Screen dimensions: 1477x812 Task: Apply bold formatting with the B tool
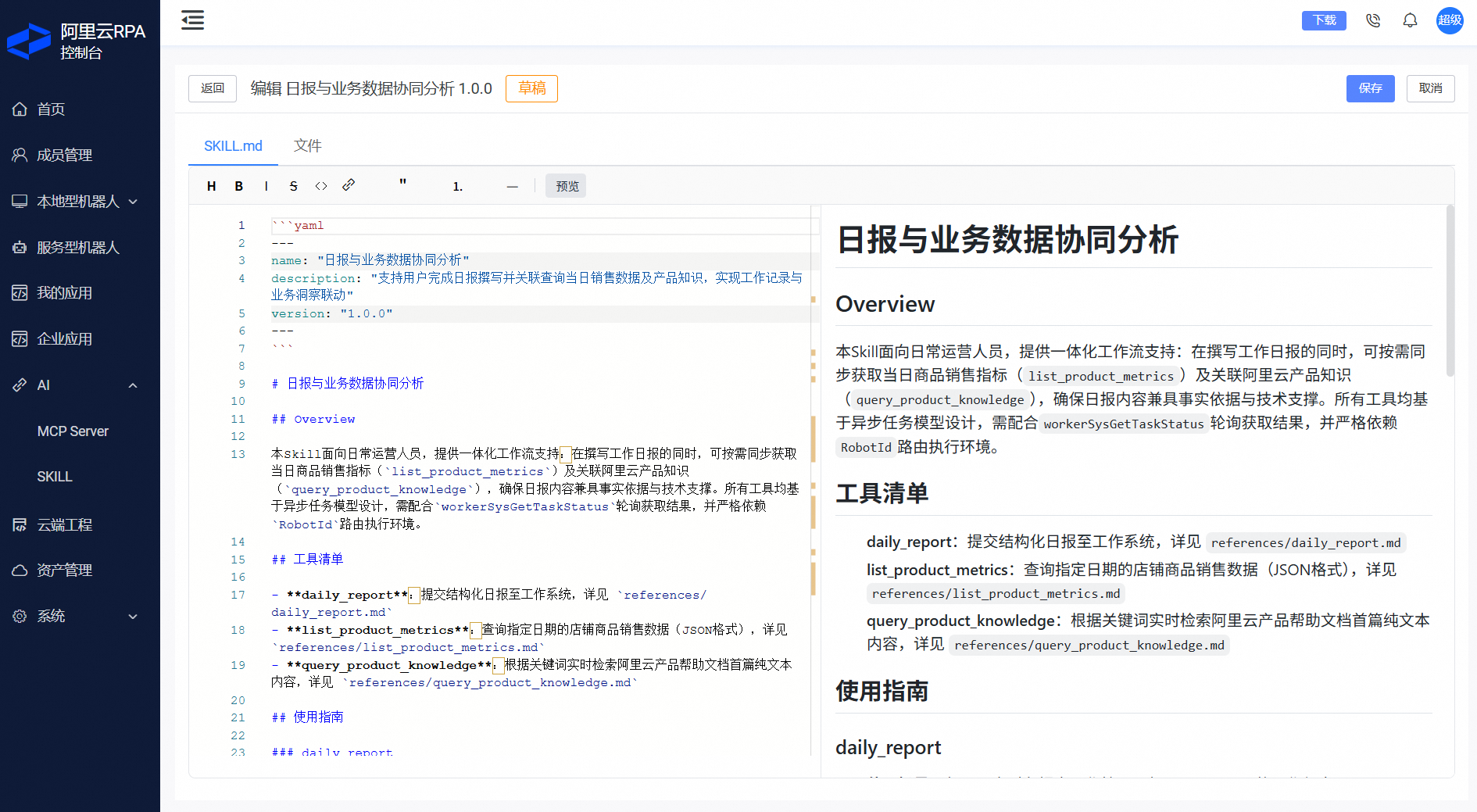coord(238,186)
